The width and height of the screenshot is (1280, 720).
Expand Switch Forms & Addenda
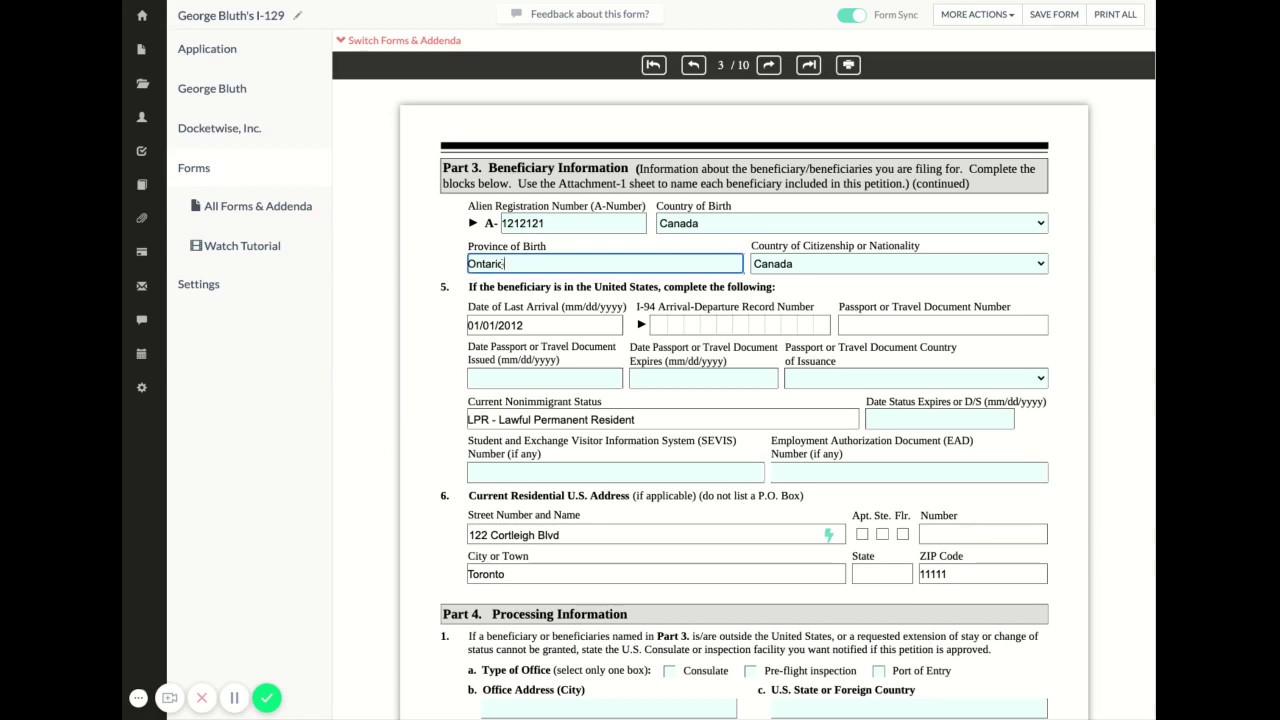click(398, 40)
